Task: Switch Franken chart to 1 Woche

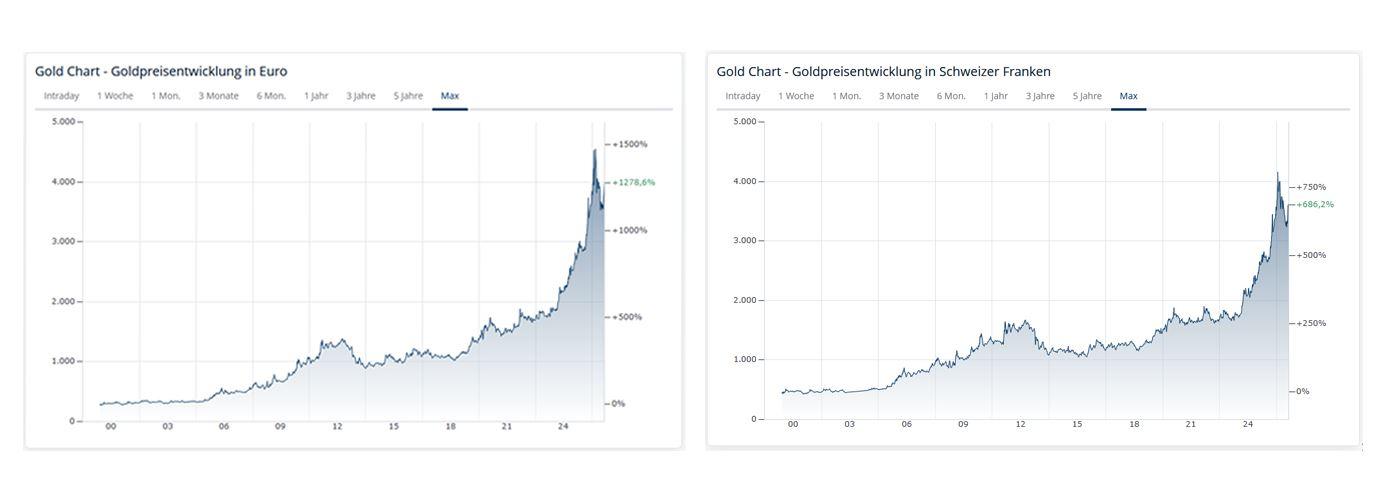Action: coord(796,96)
